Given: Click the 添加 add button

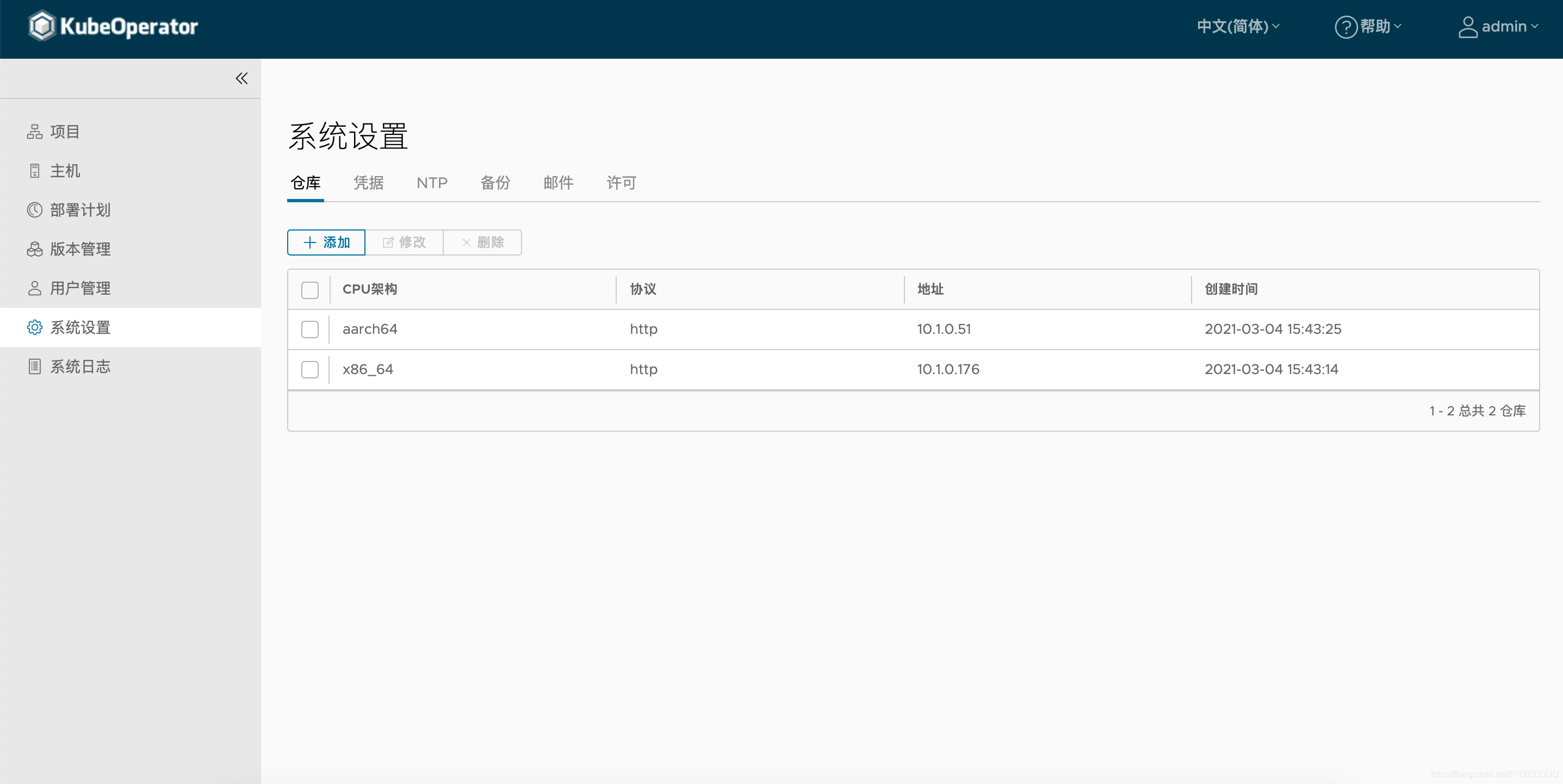Looking at the screenshot, I should coord(326,242).
